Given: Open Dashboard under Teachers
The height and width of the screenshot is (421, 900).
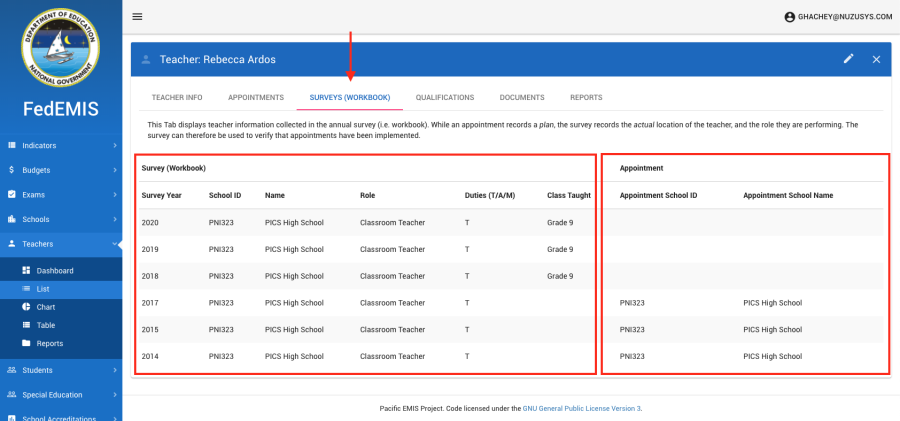Looking at the screenshot, I should tap(55, 271).
